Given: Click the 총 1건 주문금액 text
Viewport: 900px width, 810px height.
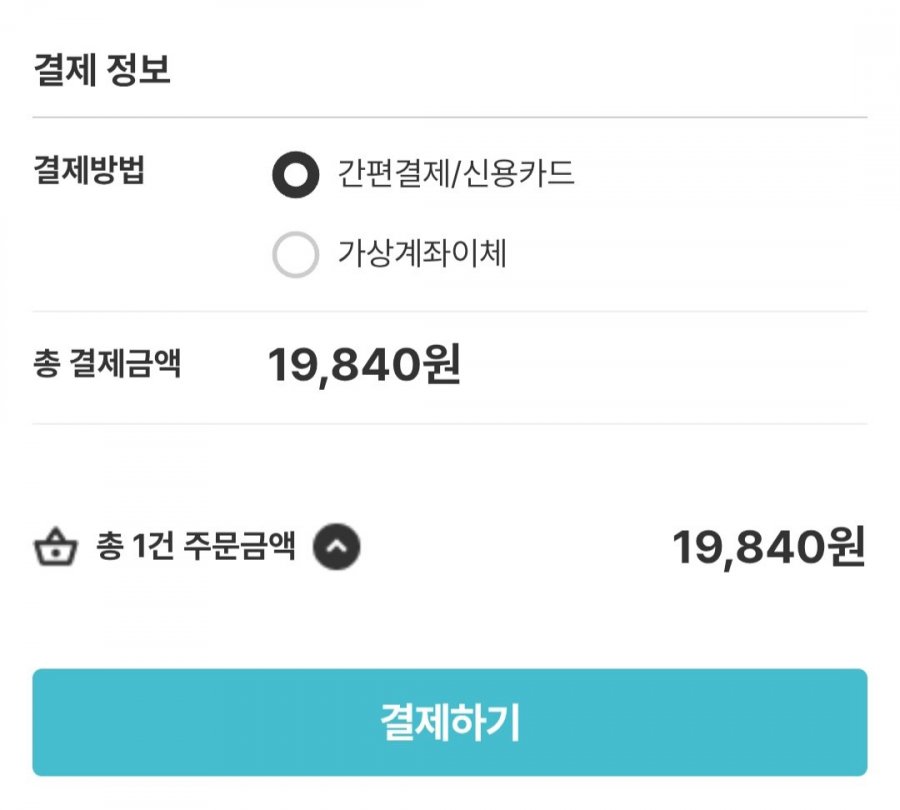Looking at the screenshot, I should (x=196, y=547).
